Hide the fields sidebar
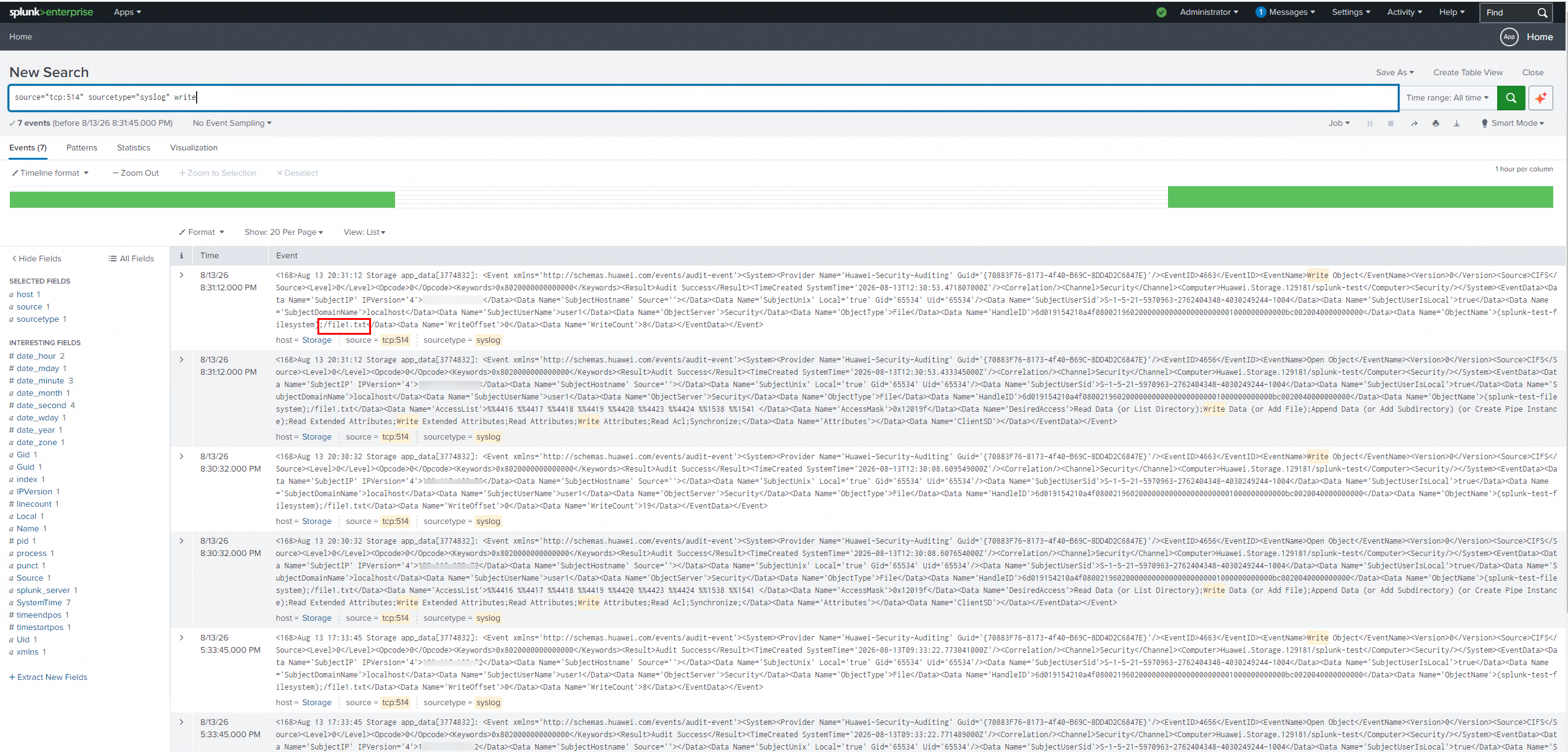This screenshot has width=1568, height=752. 36,259
